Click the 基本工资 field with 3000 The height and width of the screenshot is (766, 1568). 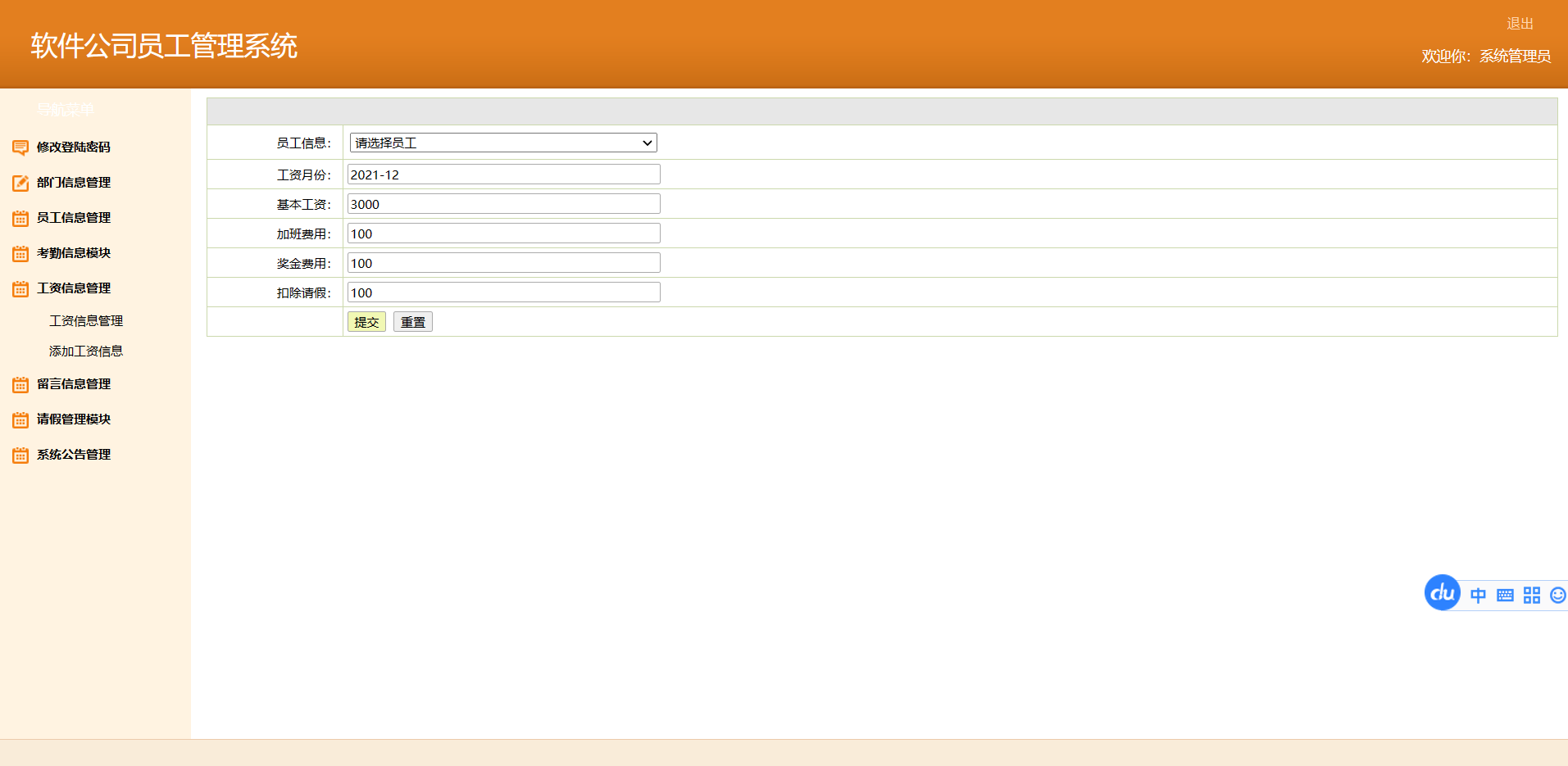(x=503, y=204)
